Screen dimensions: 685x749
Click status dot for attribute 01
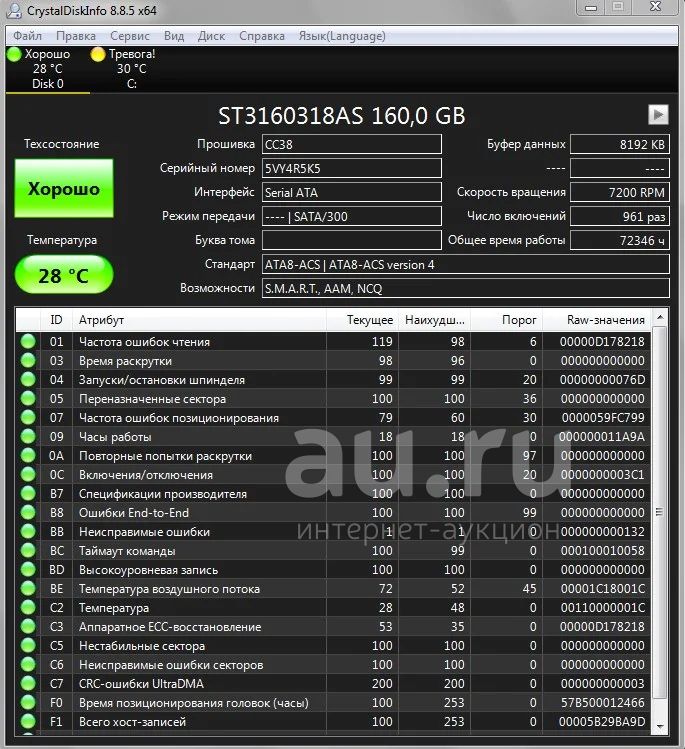(28, 342)
